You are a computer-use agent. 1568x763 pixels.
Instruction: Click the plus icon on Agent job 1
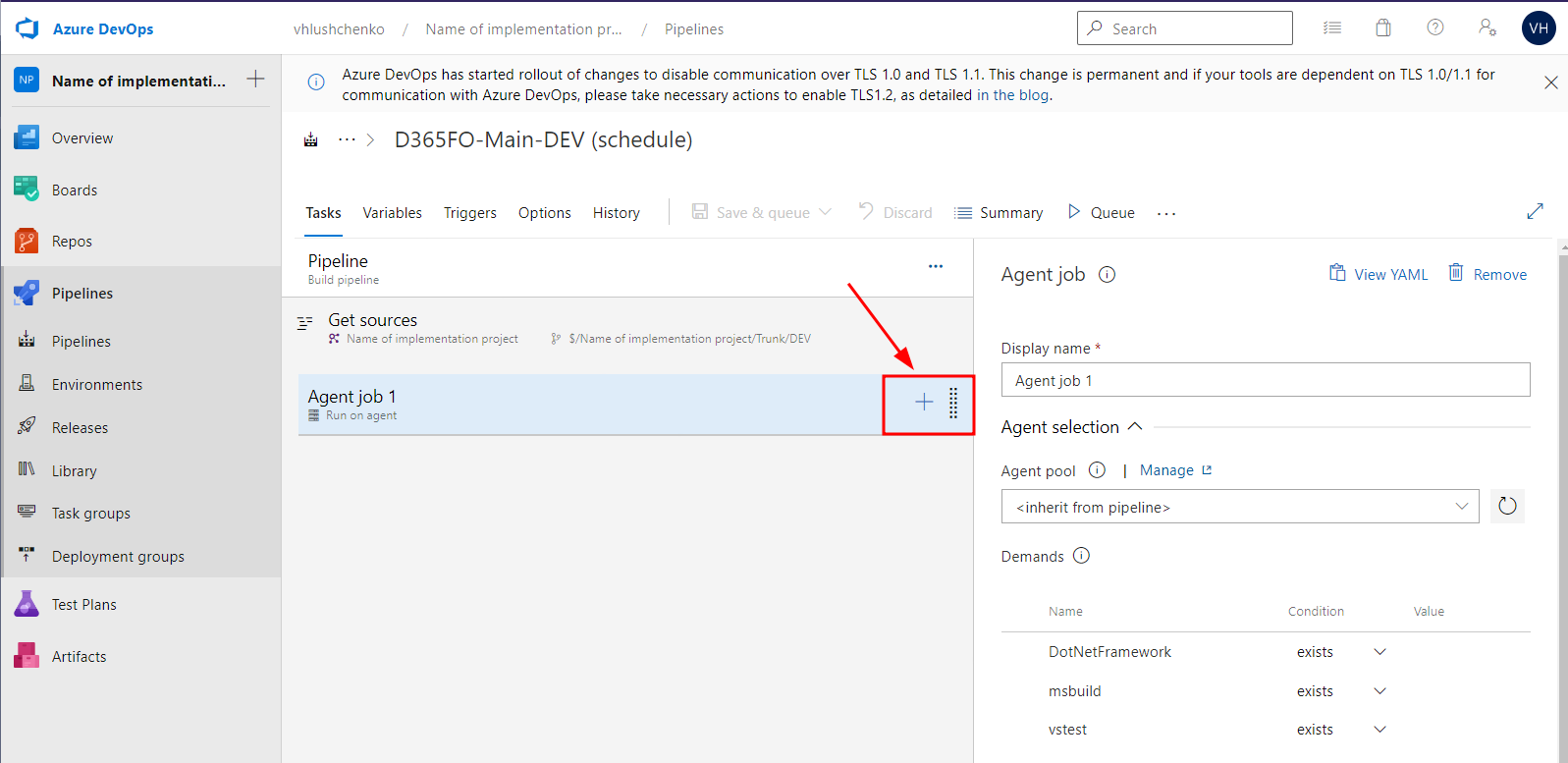click(x=923, y=402)
